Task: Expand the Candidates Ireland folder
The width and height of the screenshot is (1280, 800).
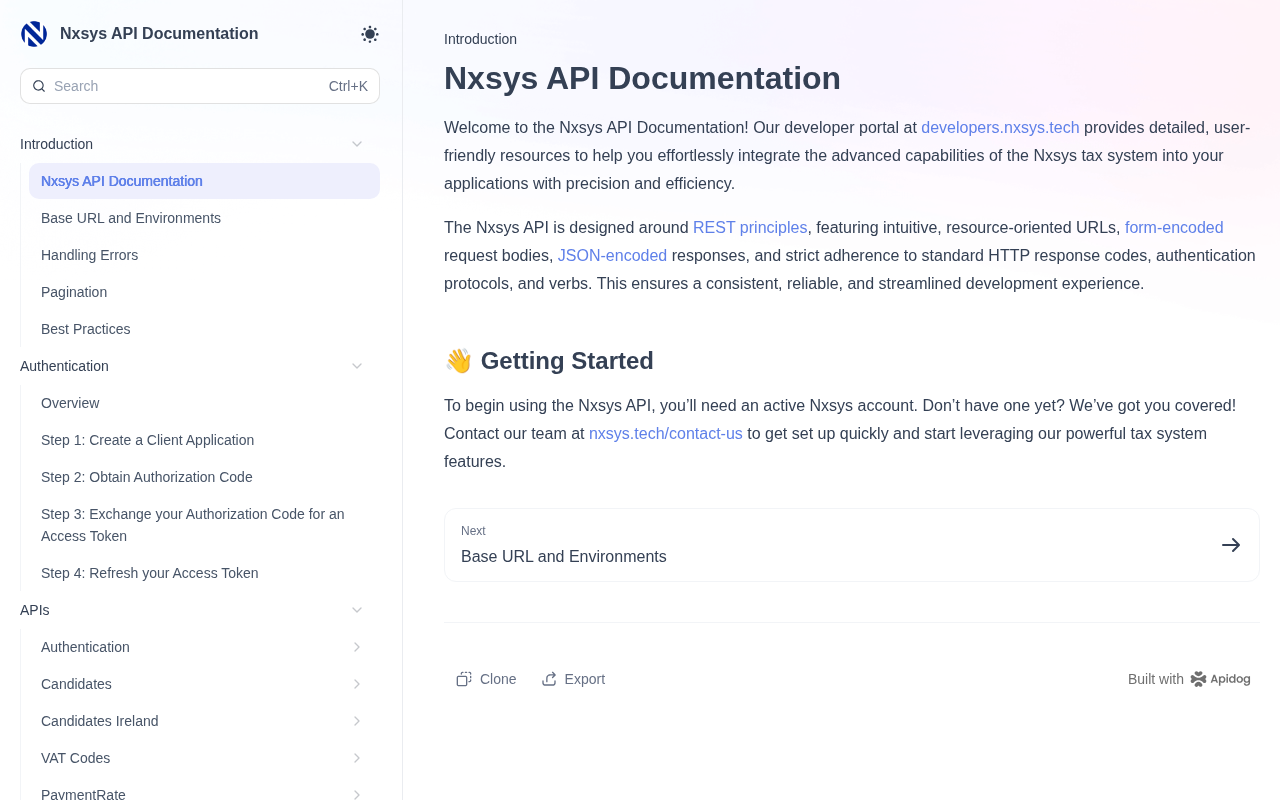Action: point(357,721)
